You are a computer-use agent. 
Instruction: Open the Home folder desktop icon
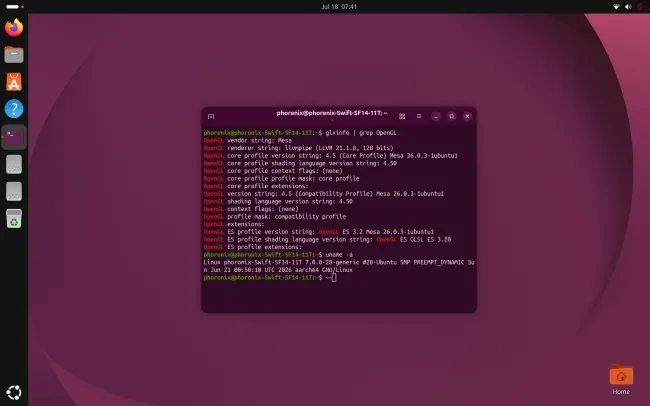(x=621, y=380)
